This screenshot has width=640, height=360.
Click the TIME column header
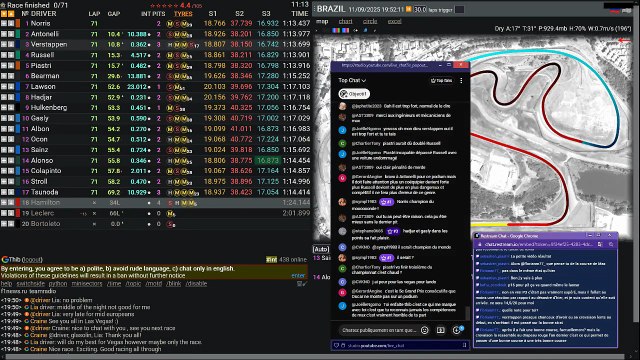pos(300,13)
